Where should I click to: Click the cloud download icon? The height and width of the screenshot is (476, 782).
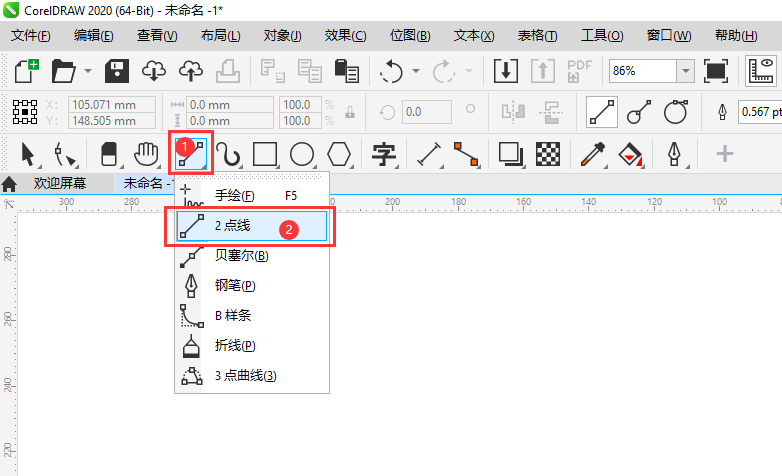154,71
